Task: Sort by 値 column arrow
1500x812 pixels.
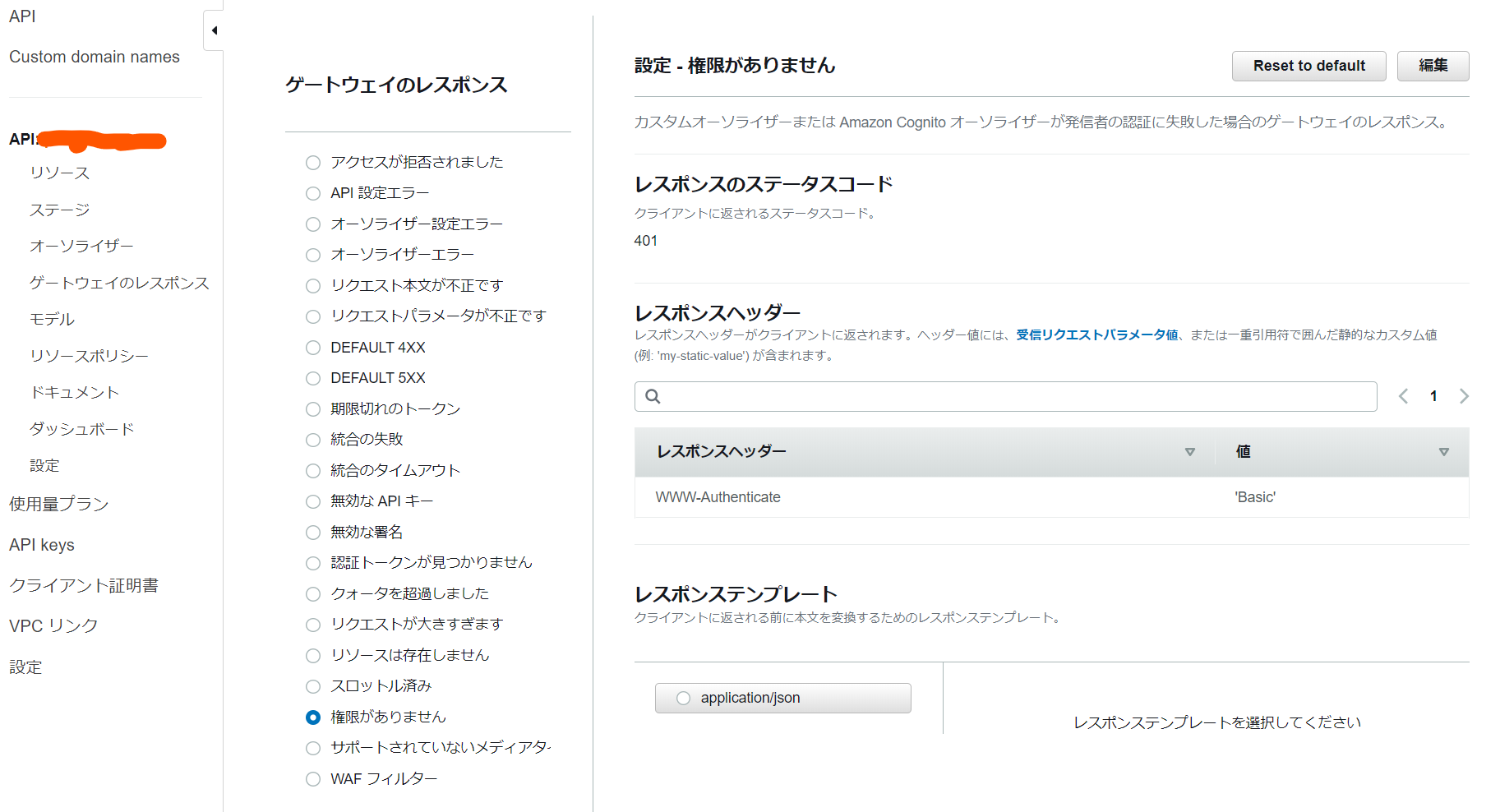Action: click(x=1443, y=452)
